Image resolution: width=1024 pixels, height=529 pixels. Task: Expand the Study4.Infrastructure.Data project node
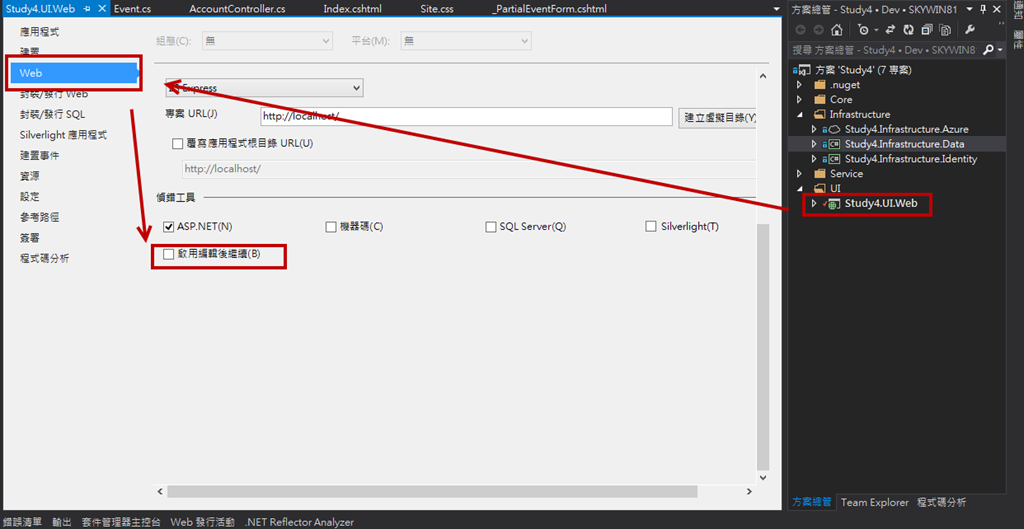pos(814,144)
